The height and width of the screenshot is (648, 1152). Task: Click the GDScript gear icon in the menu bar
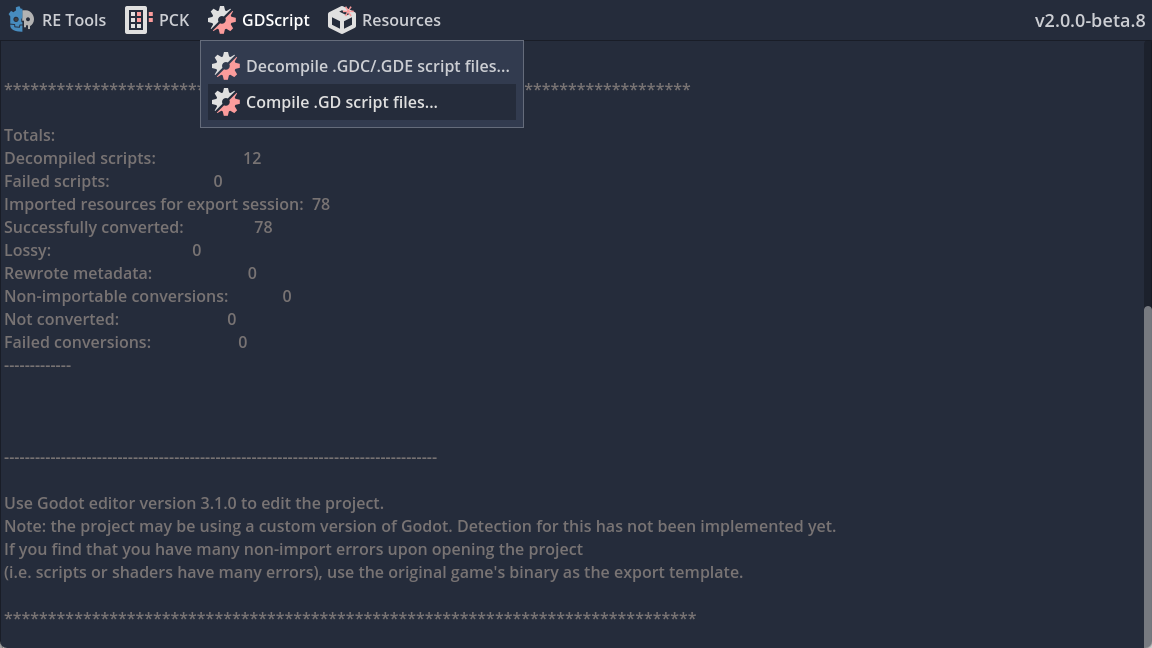[x=222, y=20]
